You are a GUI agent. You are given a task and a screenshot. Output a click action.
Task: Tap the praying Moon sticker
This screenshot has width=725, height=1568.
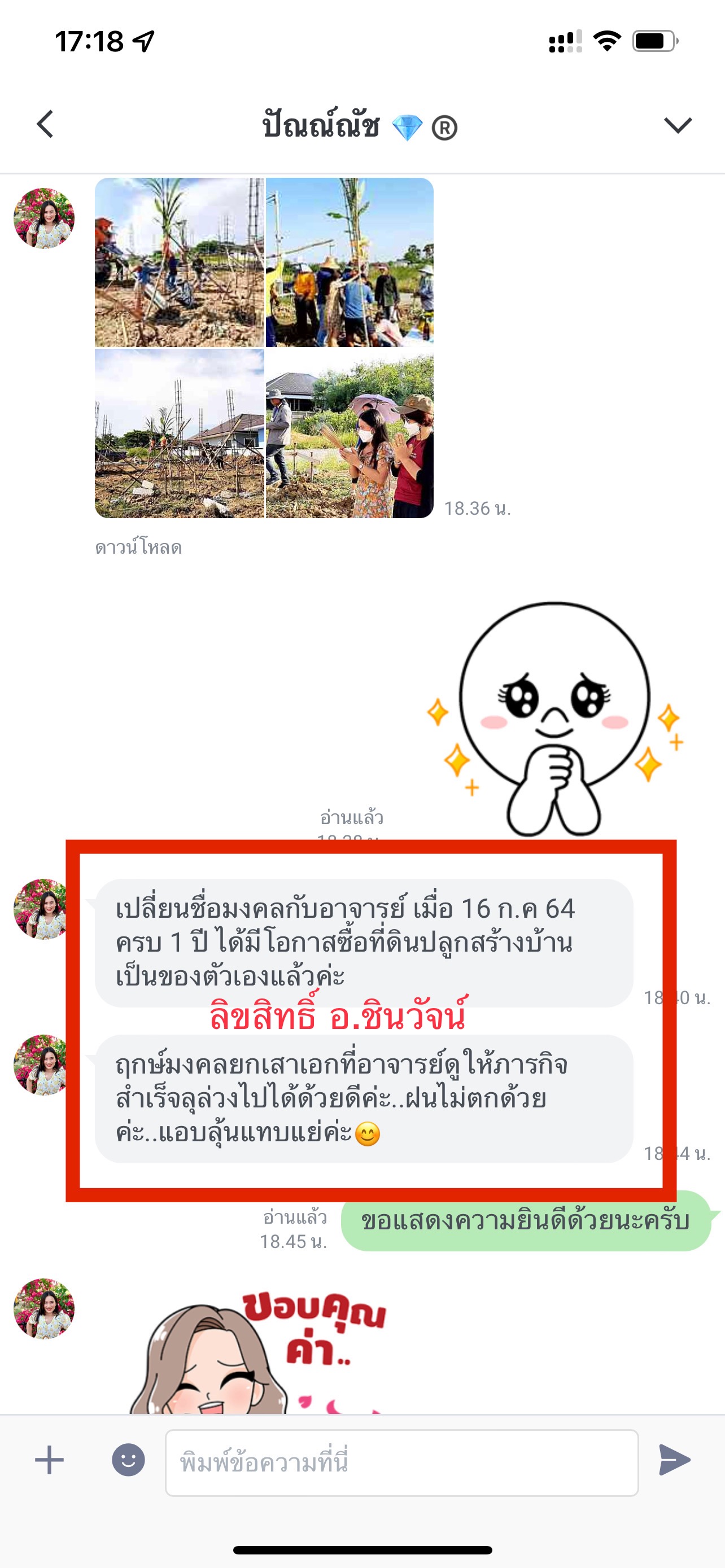click(554, 719)
